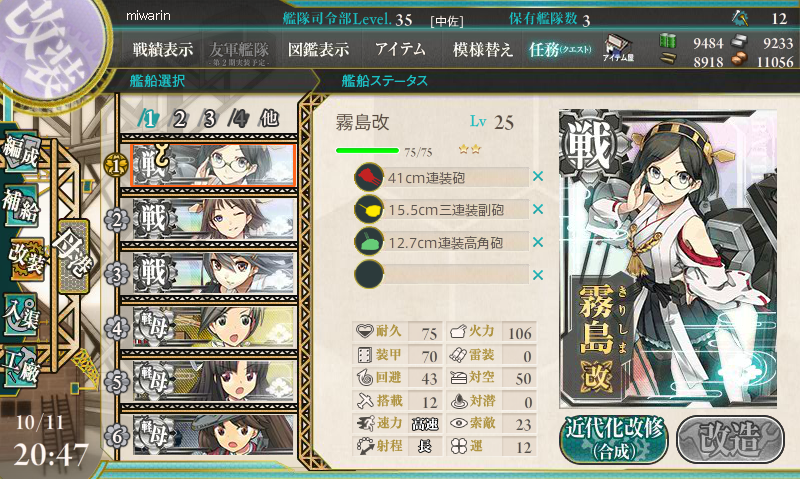Select the red 41cm連装砲 main gun icon
The width and height of the screenshot is (800, 479).
[369, 178]
